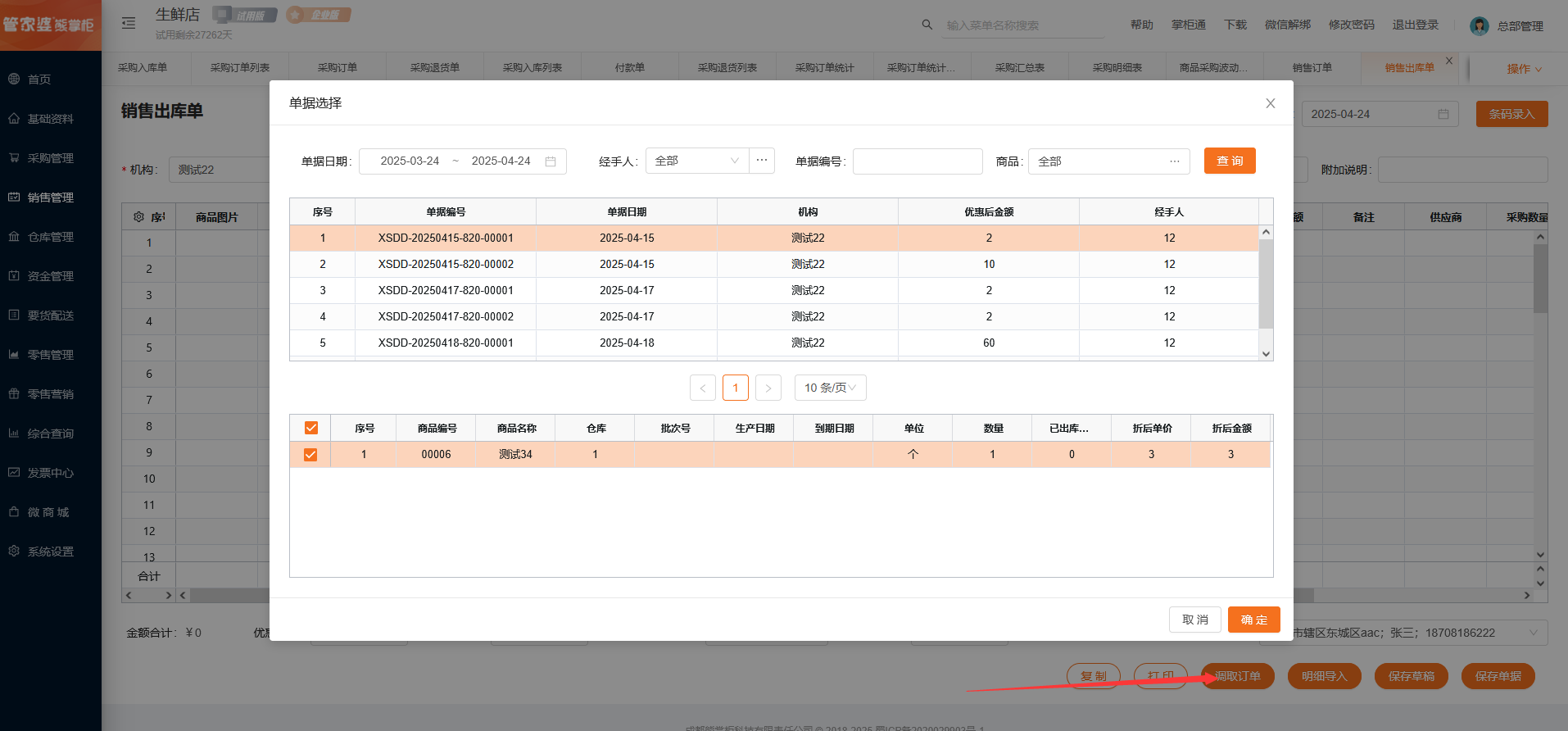Image resolution: width=1568 pixels, height=731 pixels.
Task: Close the 单据选择 dialog
Action: (x=1270, y=103)
